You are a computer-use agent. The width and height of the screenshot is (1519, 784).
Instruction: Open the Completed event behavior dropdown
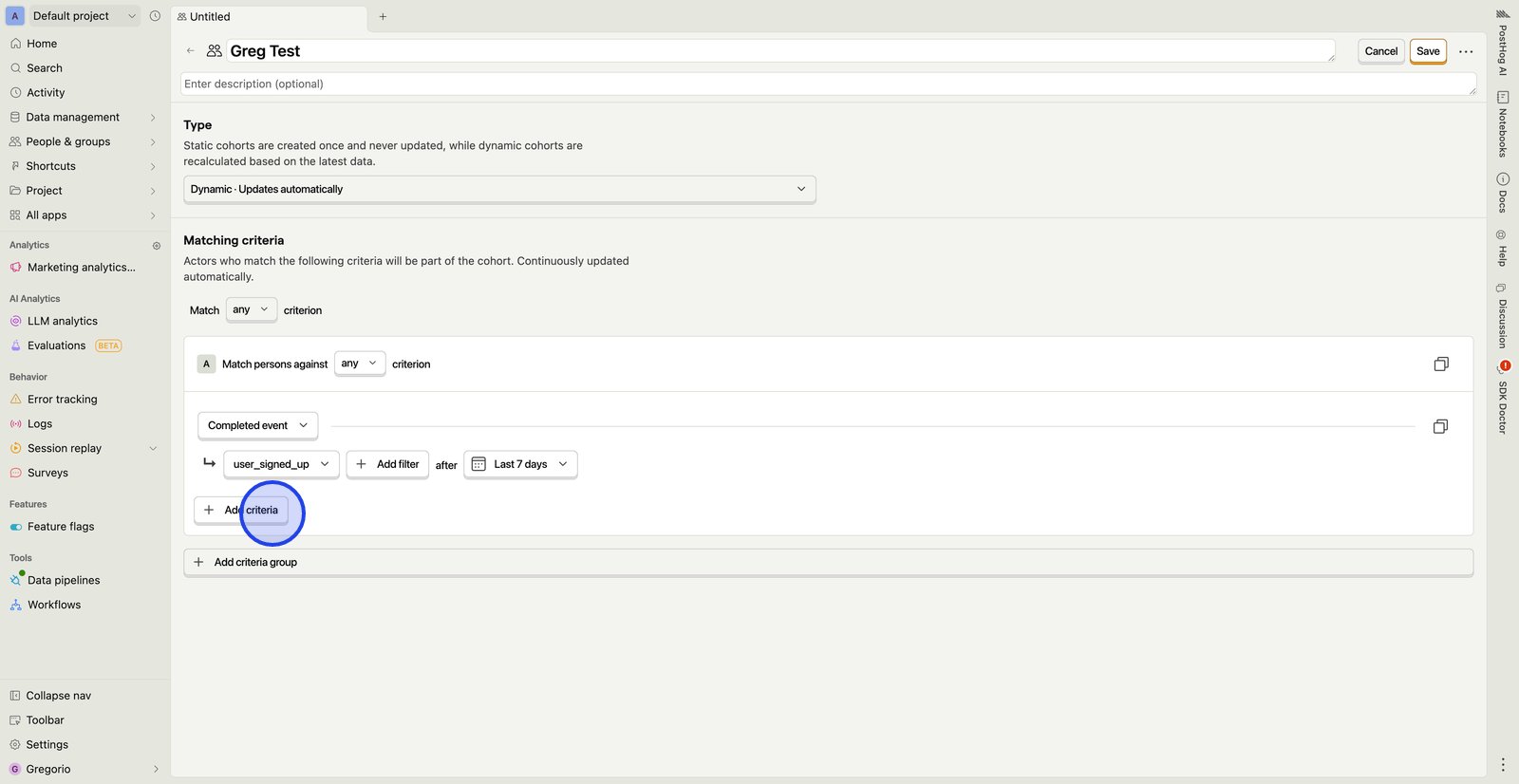[x=257, y=425]
